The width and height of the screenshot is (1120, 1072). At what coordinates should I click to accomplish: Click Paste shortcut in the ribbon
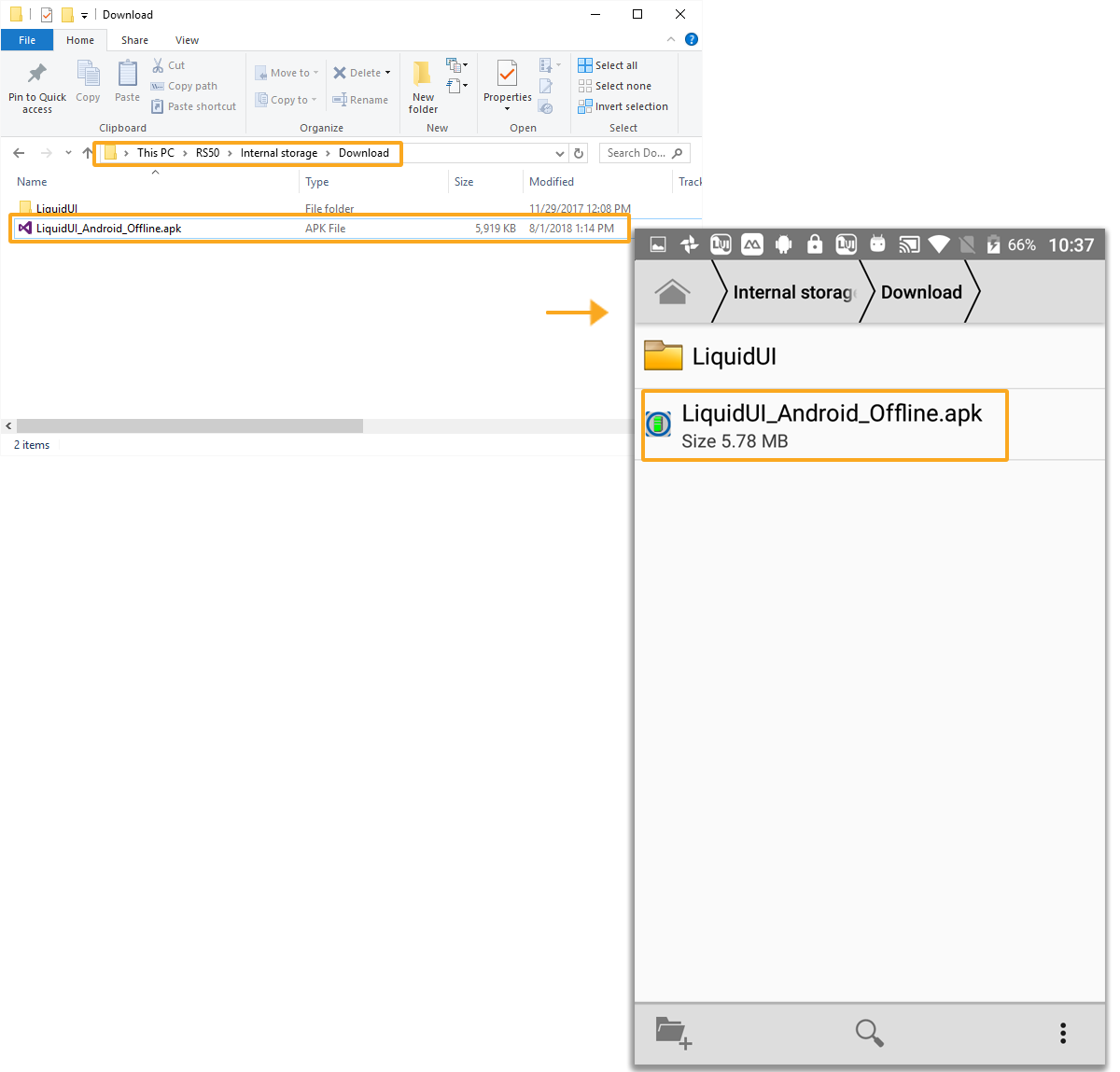click(194, 106)
